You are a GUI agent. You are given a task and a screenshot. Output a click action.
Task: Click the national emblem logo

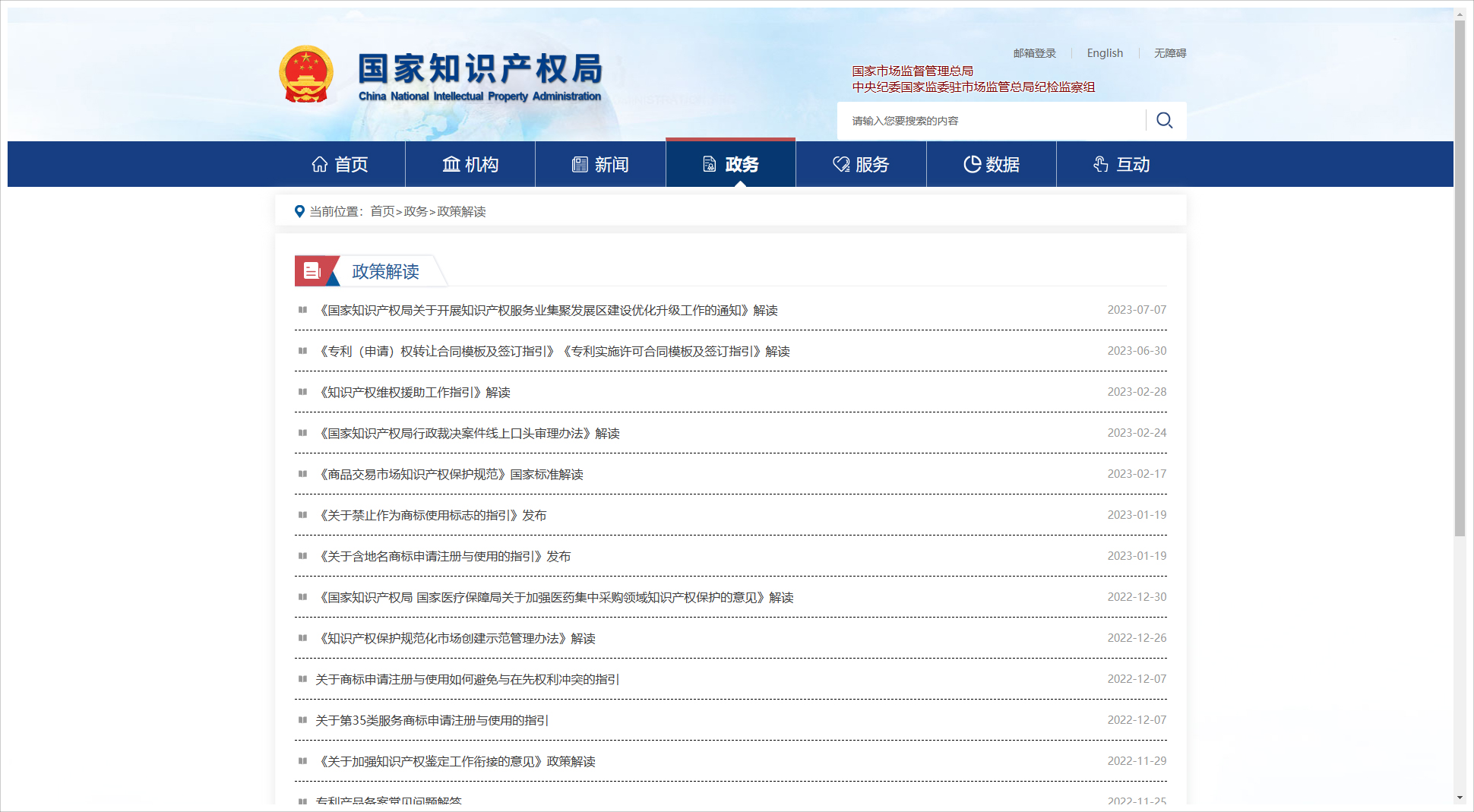(x=306, y=74)
